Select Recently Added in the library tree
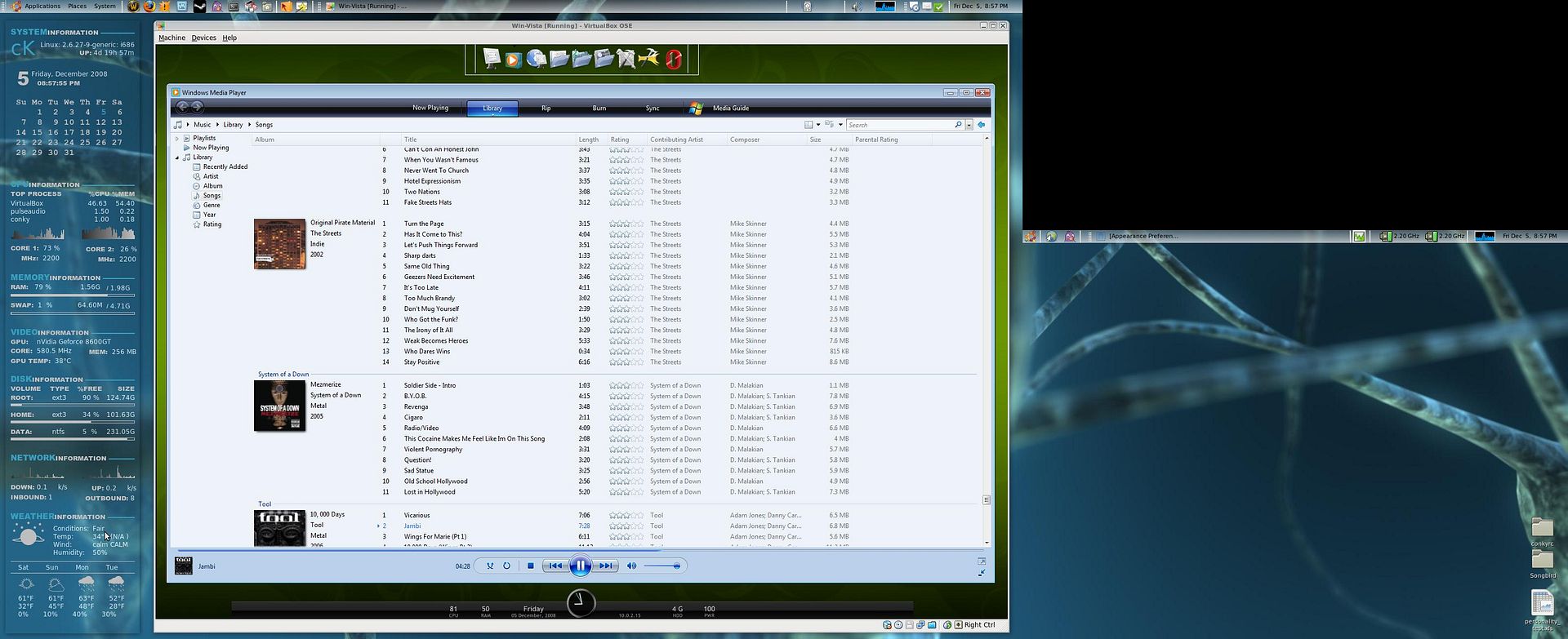This screenshot has height=639, width=1568. [x=225, y=166]
